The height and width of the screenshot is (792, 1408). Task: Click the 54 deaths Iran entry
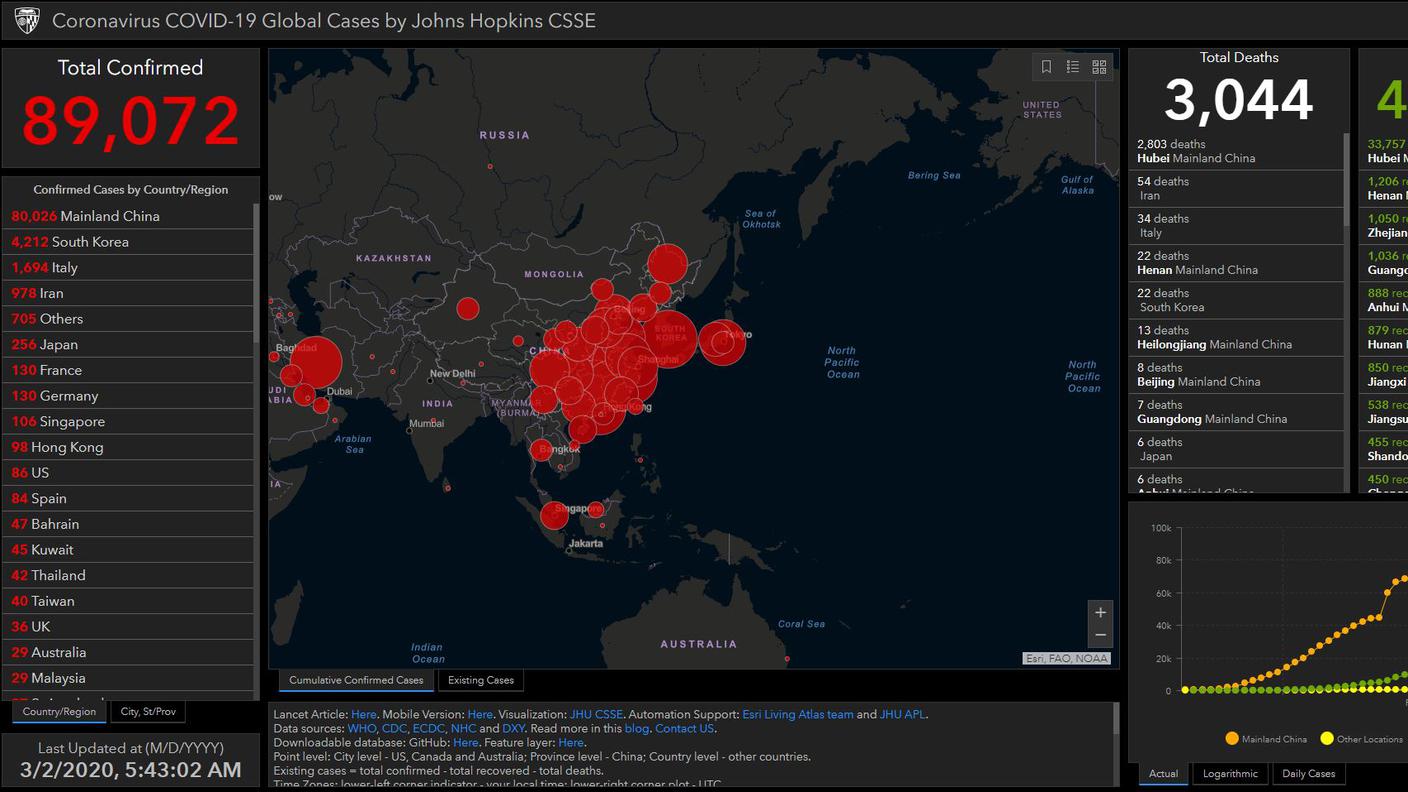tap(1238, 189)
